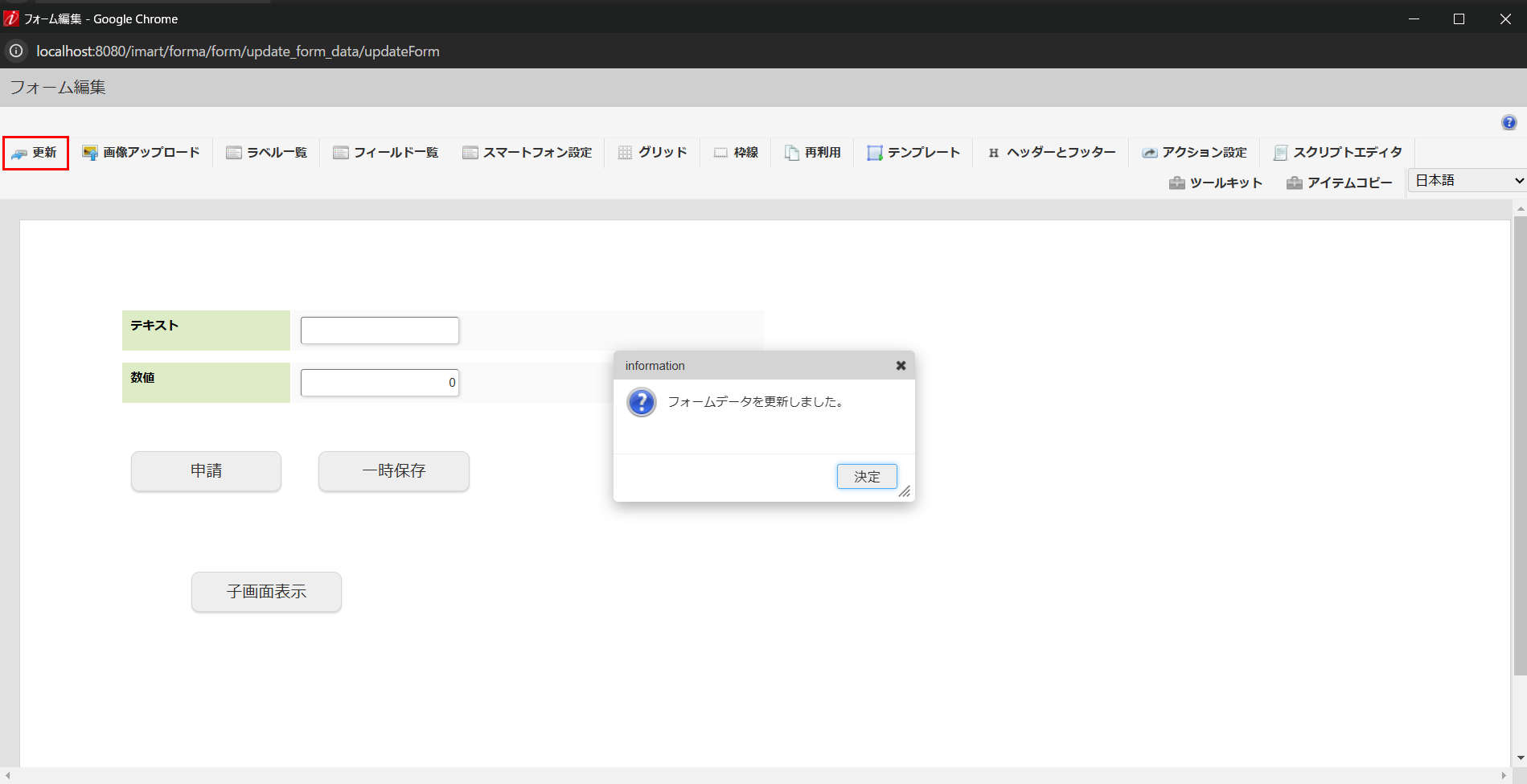Select the 更新 (Update) toolbar icon
Viewport: 1527px width, 784px height.
(x=35, y=153)
